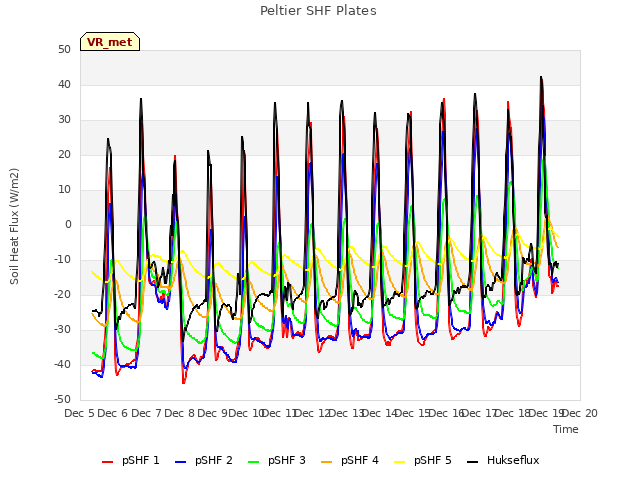Viewport: 640px width, 480px height.
Task: Click the yellow pSHF 5 legend swatch
Action: [400, 462]
